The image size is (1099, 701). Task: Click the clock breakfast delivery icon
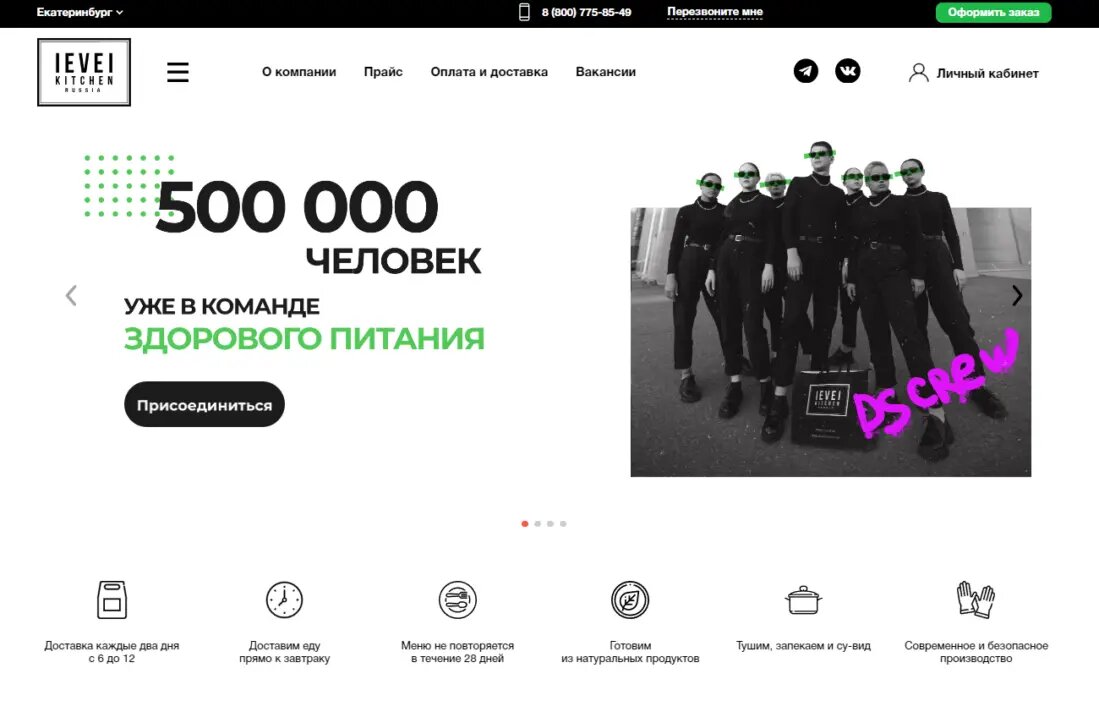click(284, 600)
